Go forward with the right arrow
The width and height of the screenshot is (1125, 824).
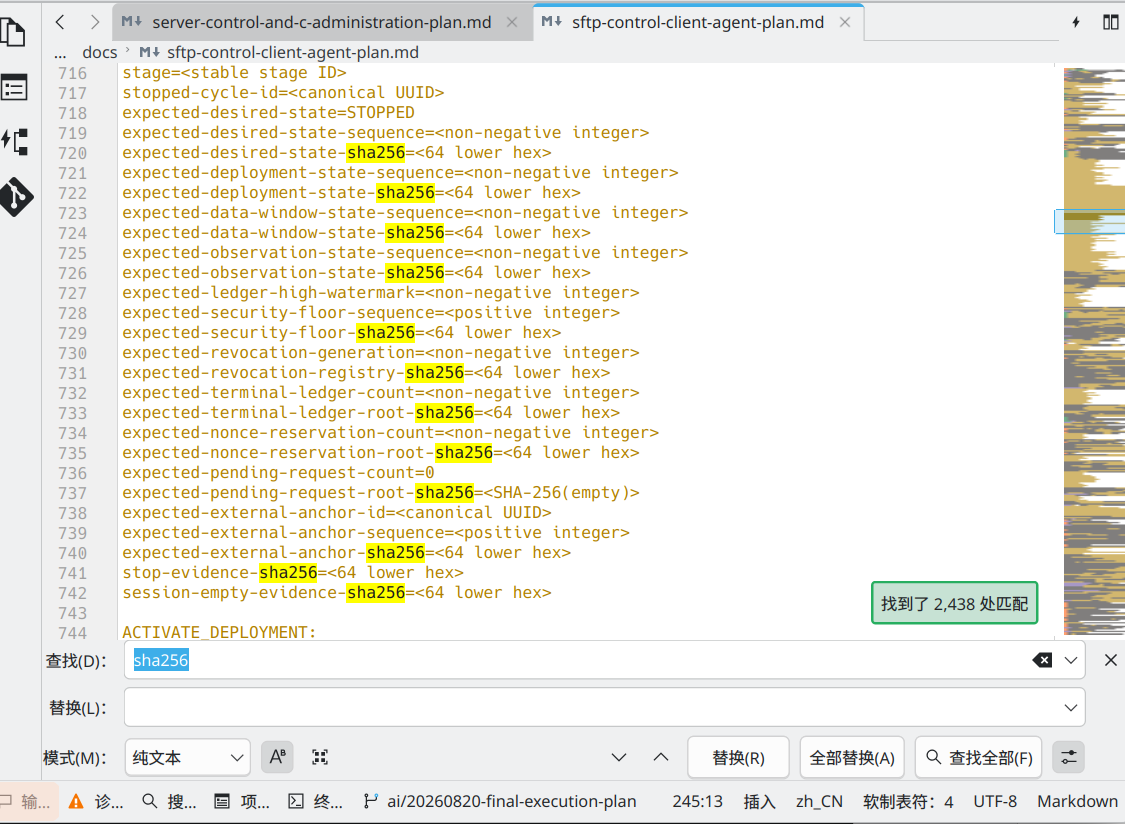[x=94, y=22]
